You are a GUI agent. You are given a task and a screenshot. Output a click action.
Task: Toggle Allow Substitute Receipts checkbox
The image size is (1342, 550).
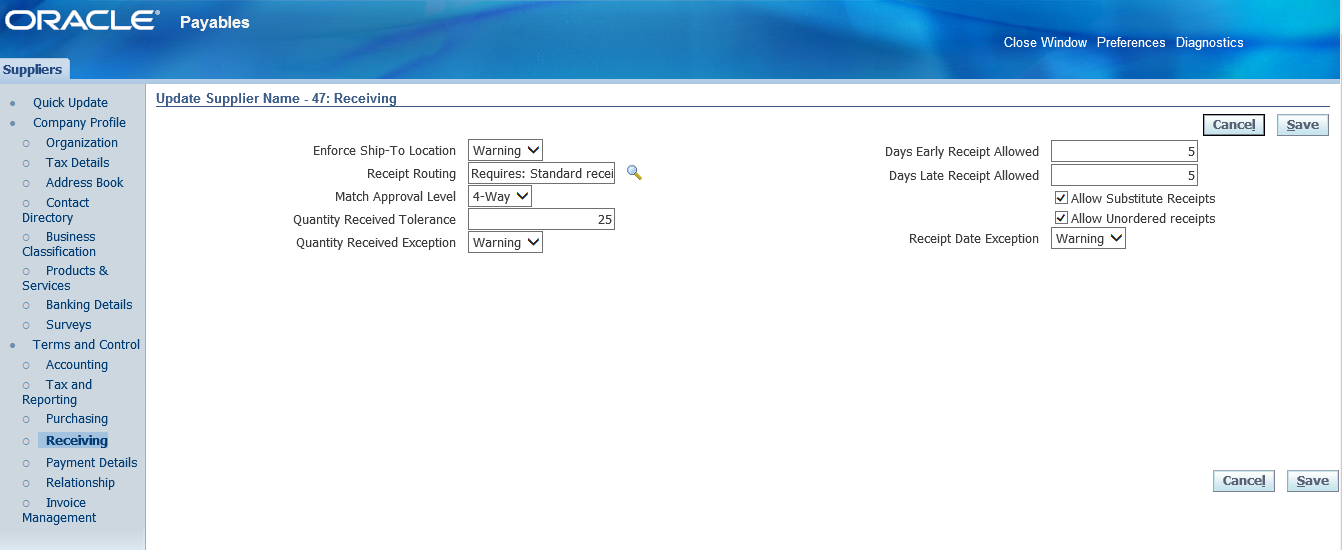(1062, 198)
